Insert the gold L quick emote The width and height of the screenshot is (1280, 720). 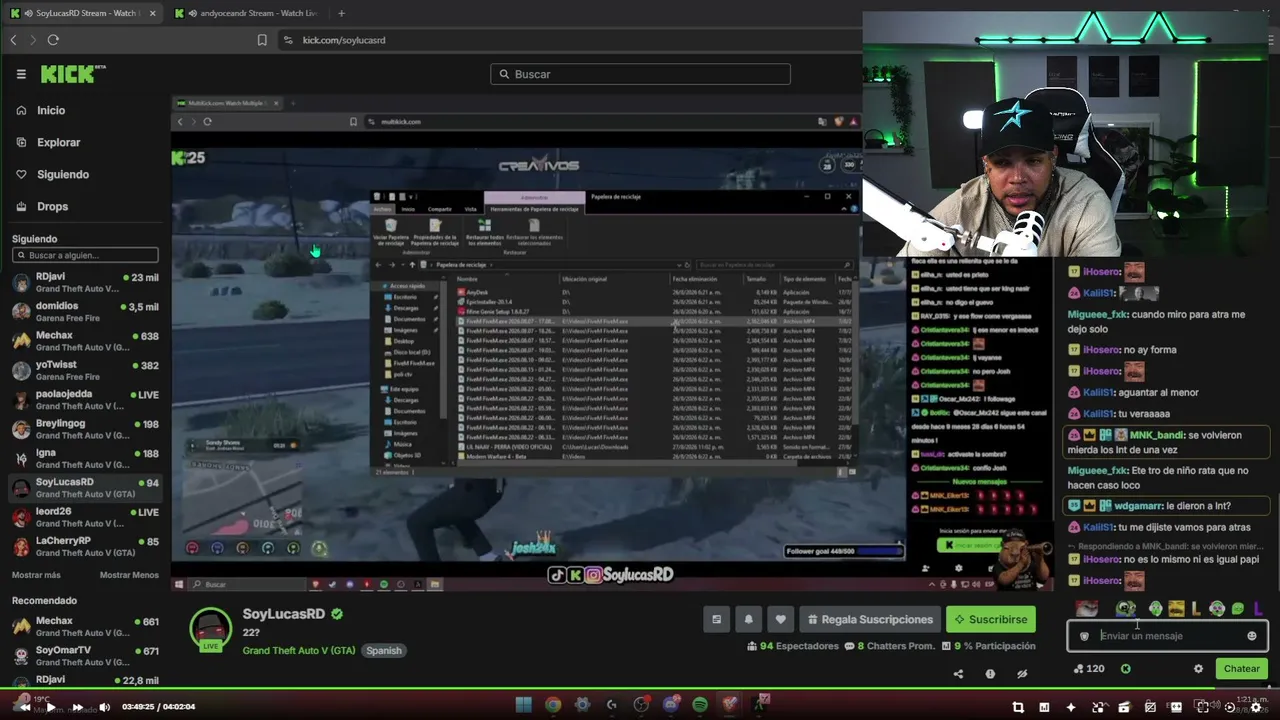point(1195,609)
